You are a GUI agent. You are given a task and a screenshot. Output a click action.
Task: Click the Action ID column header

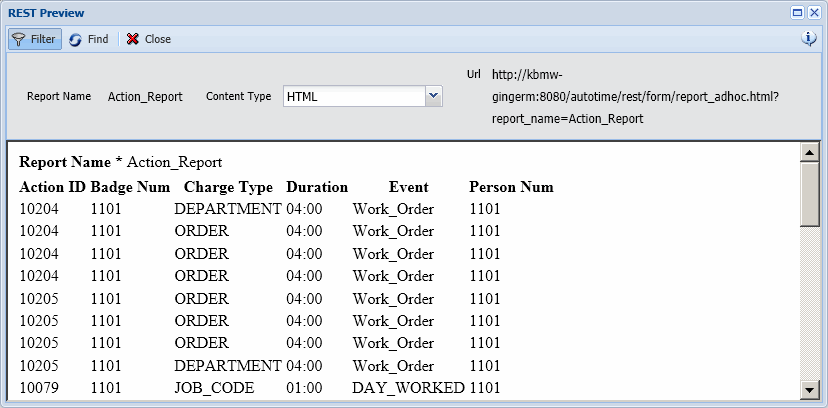coord(52,187)
